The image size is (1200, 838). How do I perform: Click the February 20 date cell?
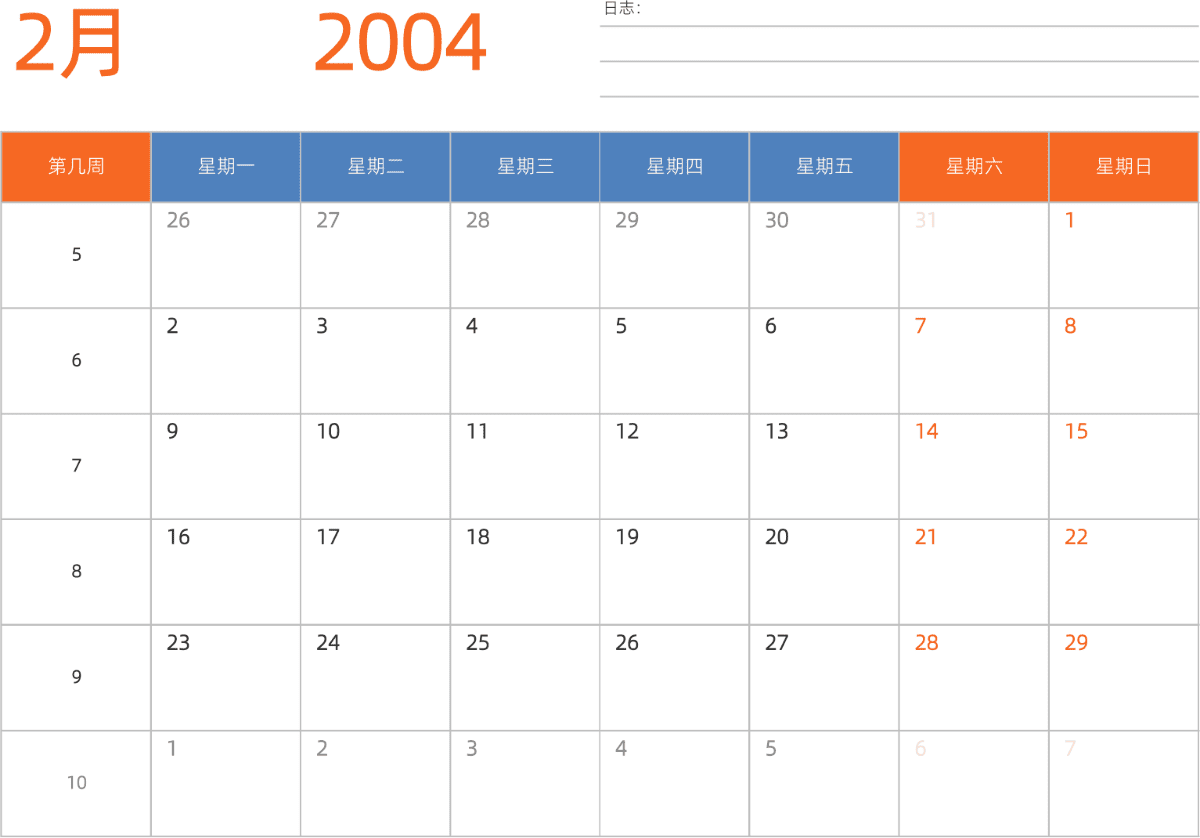824,572
